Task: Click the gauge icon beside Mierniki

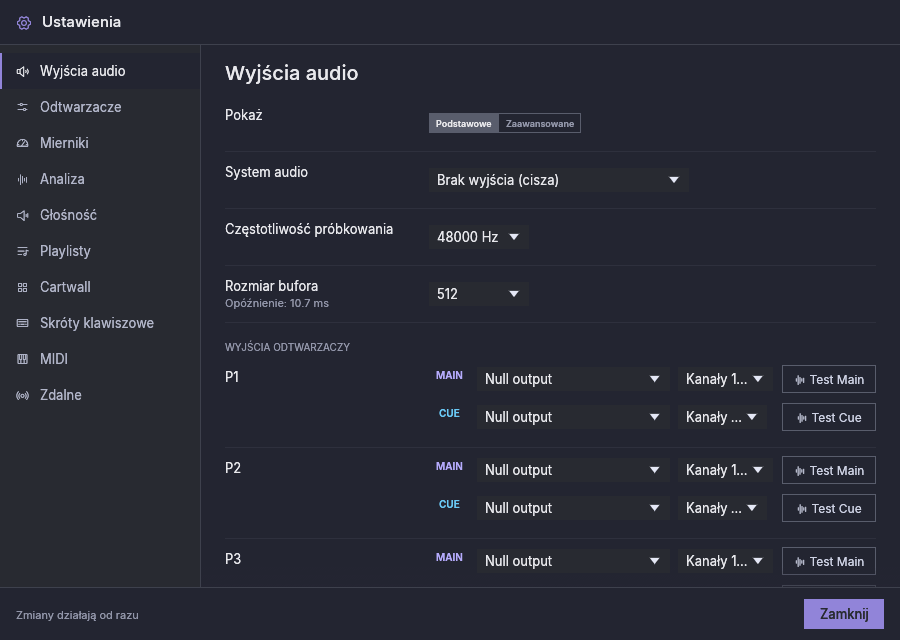Action: [22, 143]
